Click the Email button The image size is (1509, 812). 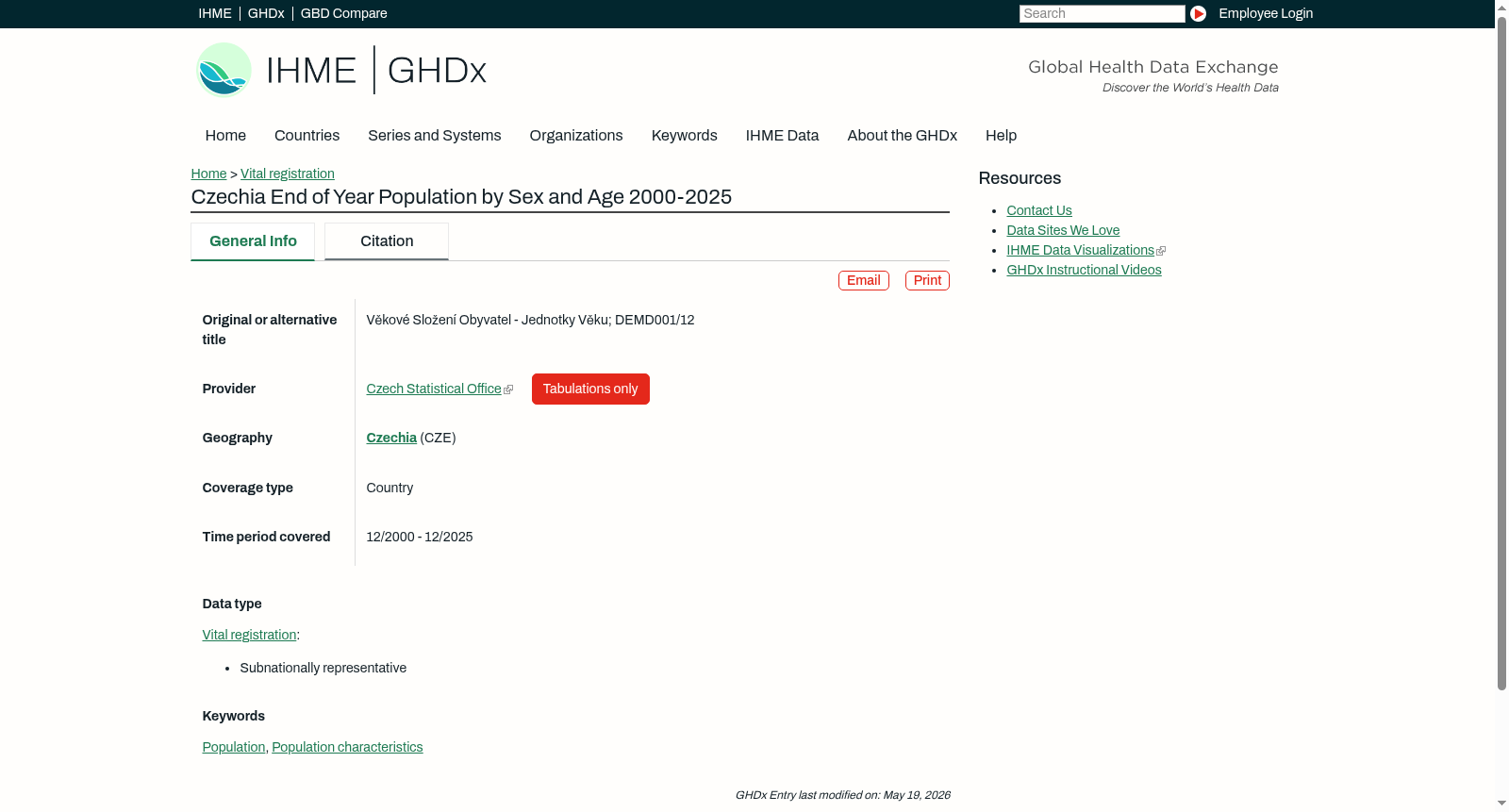click(864, 280)
